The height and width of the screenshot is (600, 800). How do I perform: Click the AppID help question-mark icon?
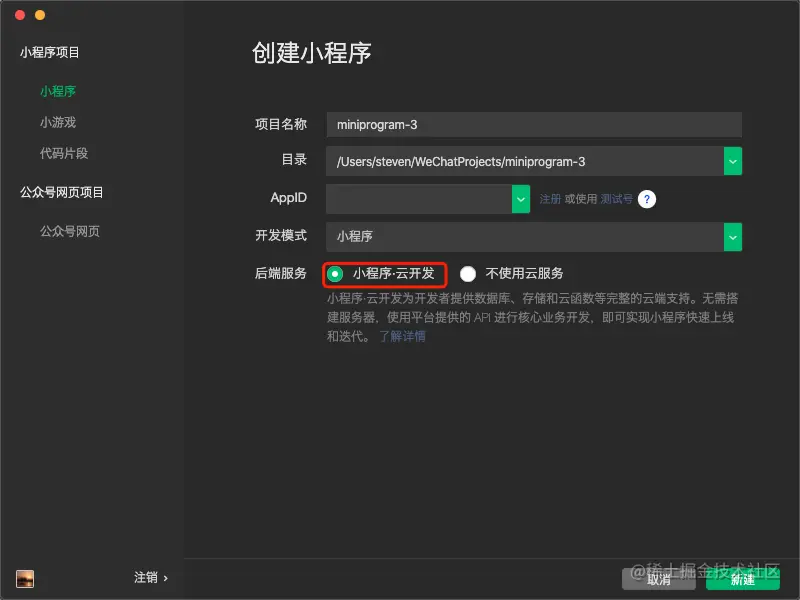click(647, 199)
